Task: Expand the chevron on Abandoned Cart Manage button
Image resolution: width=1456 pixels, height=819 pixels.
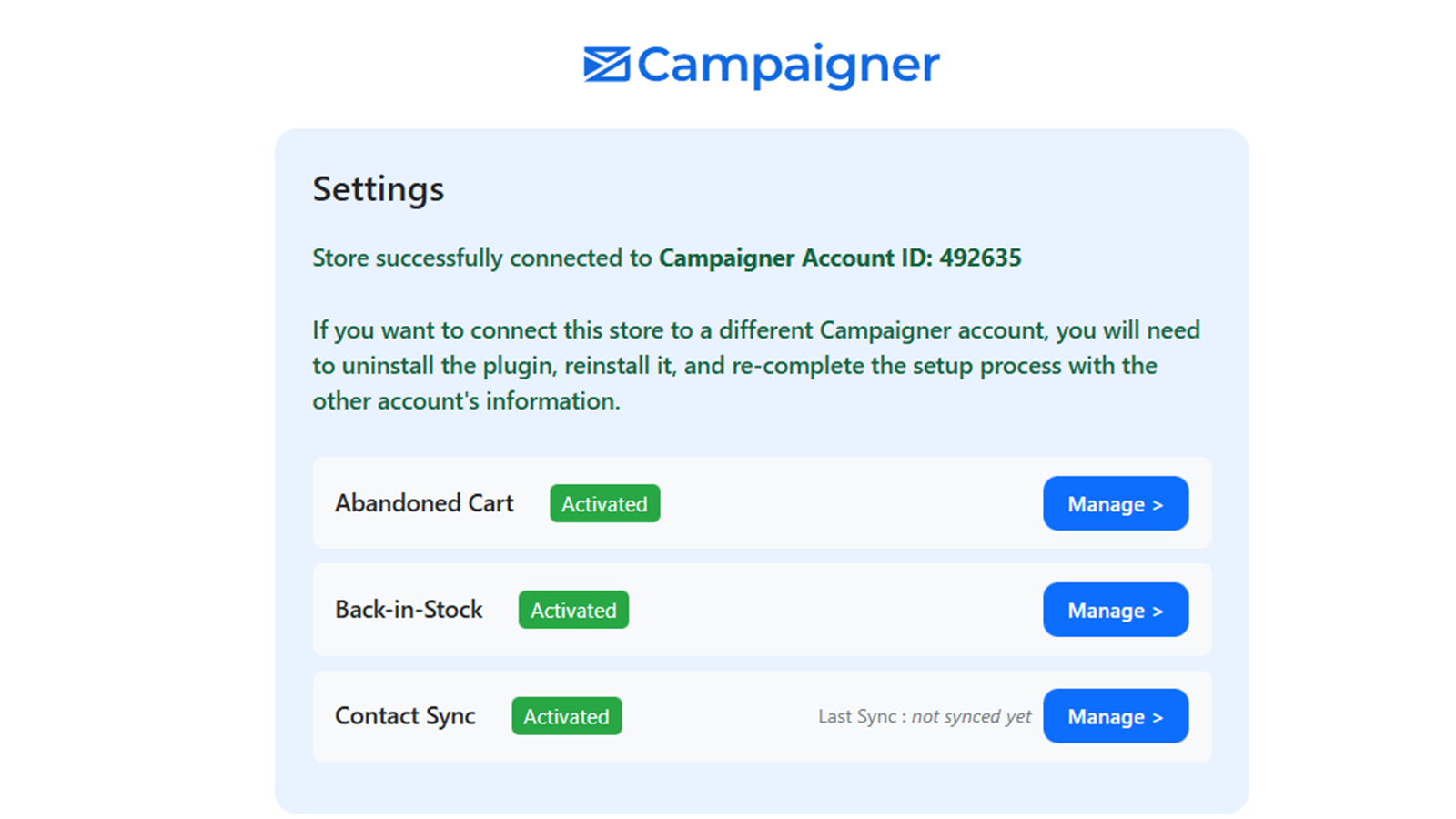Action: (1158, 504)
